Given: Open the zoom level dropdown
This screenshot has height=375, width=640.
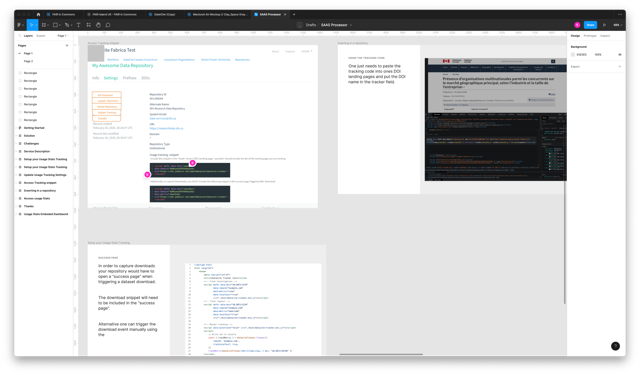Looking at the screenshot, I should (x=618, y=25).
